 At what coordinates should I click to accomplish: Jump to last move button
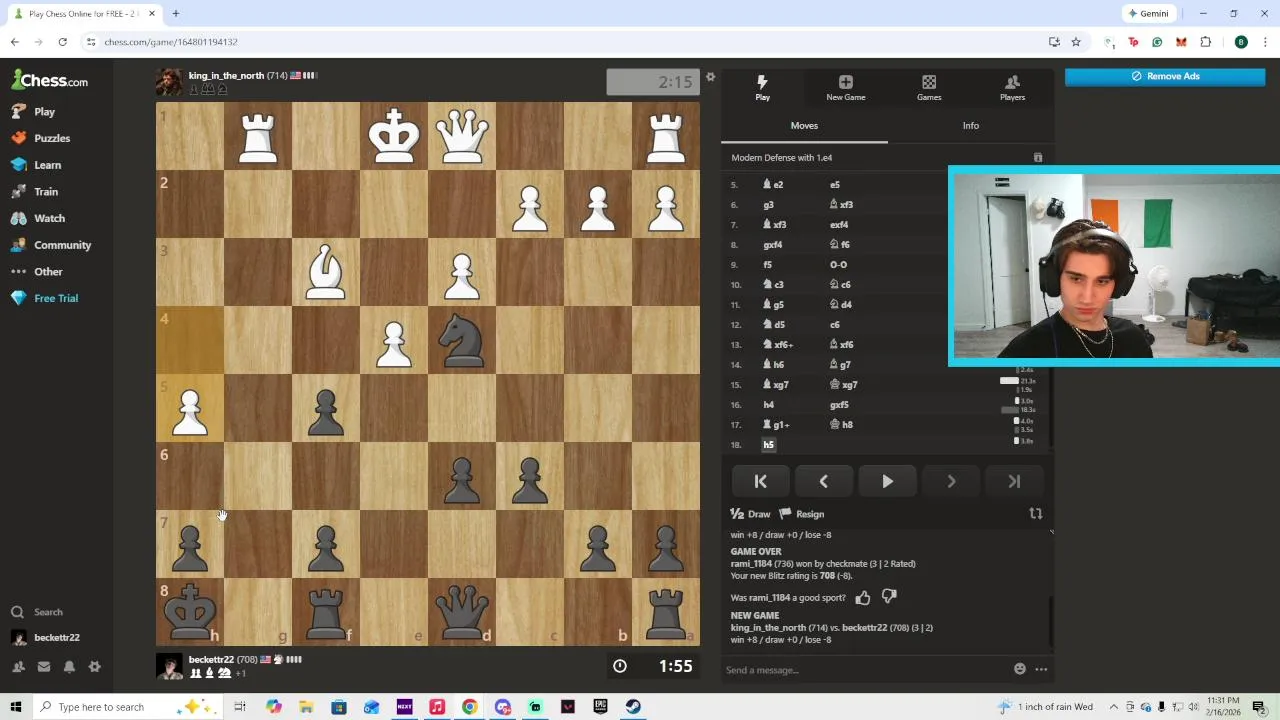(x=1014, y=482)
